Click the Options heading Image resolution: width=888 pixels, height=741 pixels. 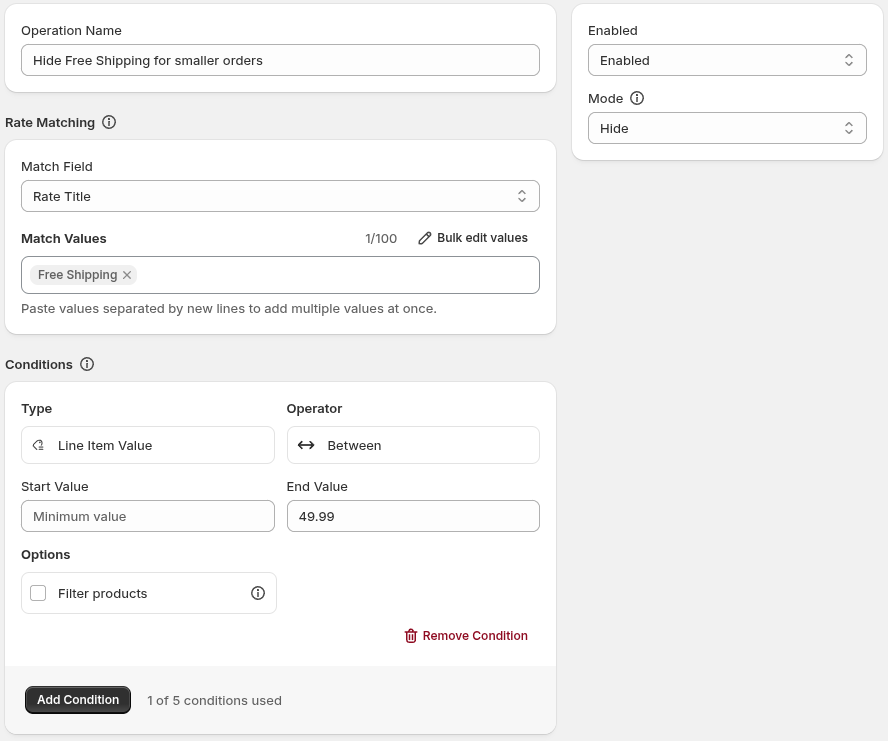coord(46,555)
